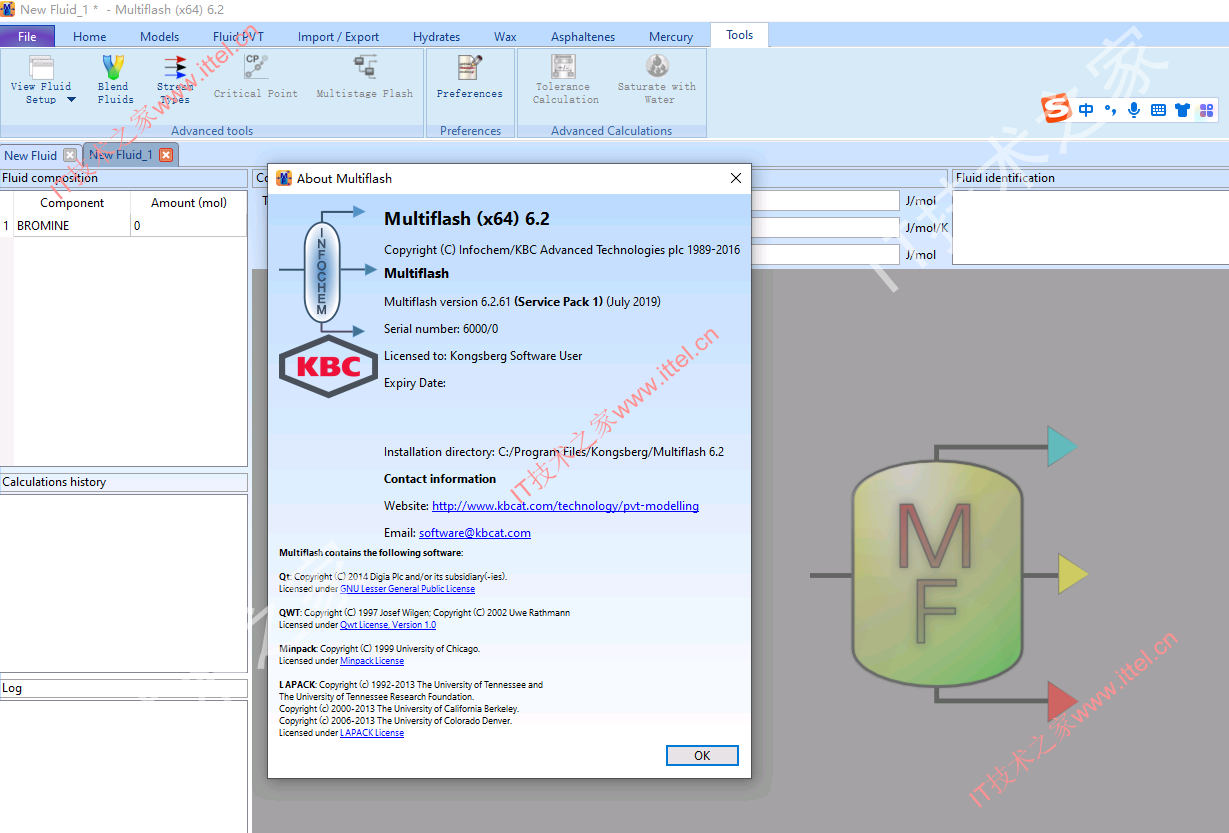Viewport: 1229px width, 833px height.
Task: Open the kbcat.com pvt-modelling website link
Action: tap(565, 506)
